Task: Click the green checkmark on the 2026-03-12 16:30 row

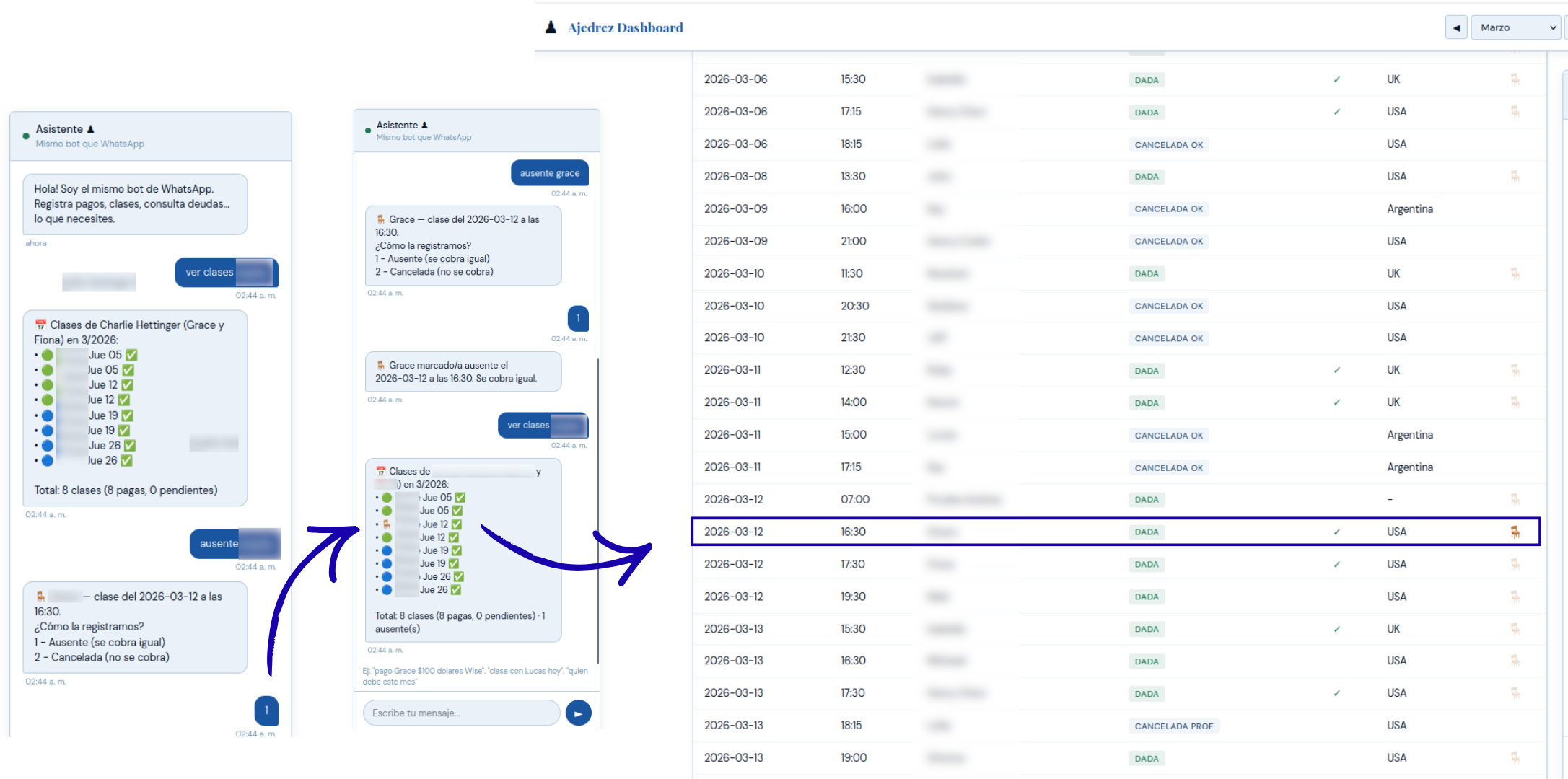Action: 1337,532
